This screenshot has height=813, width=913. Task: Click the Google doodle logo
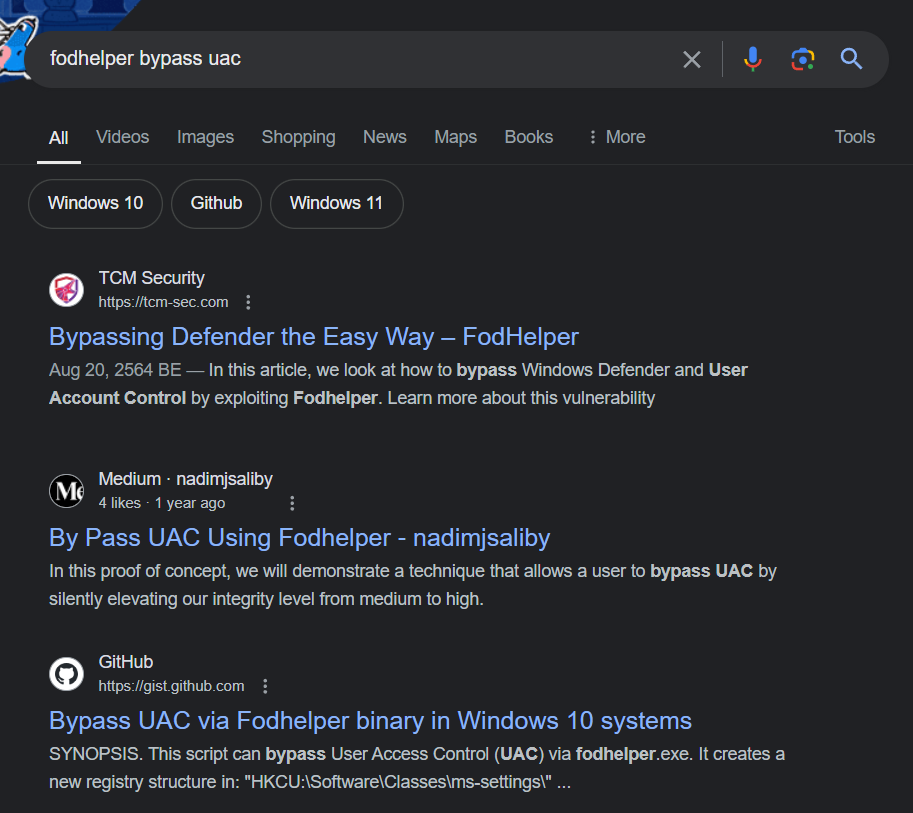click(14, 45)
